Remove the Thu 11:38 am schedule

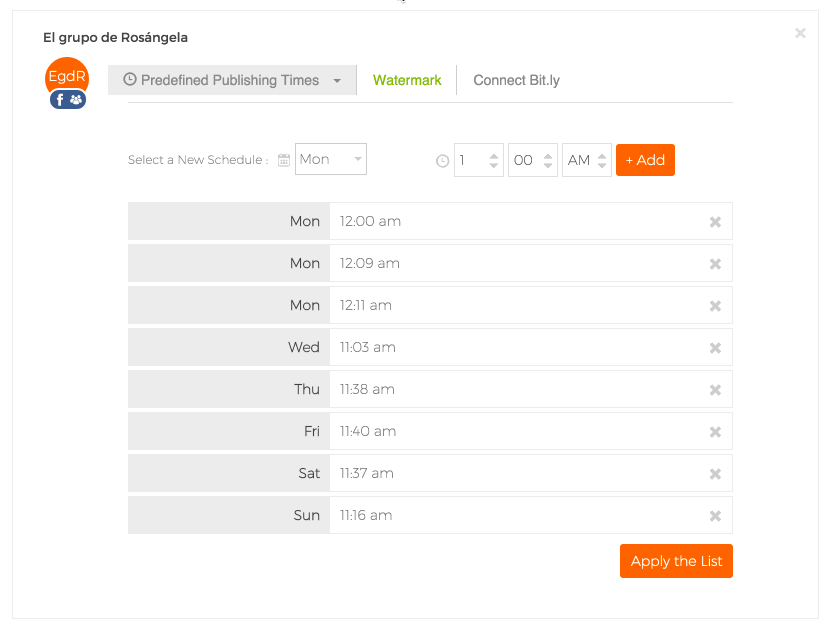715,390
